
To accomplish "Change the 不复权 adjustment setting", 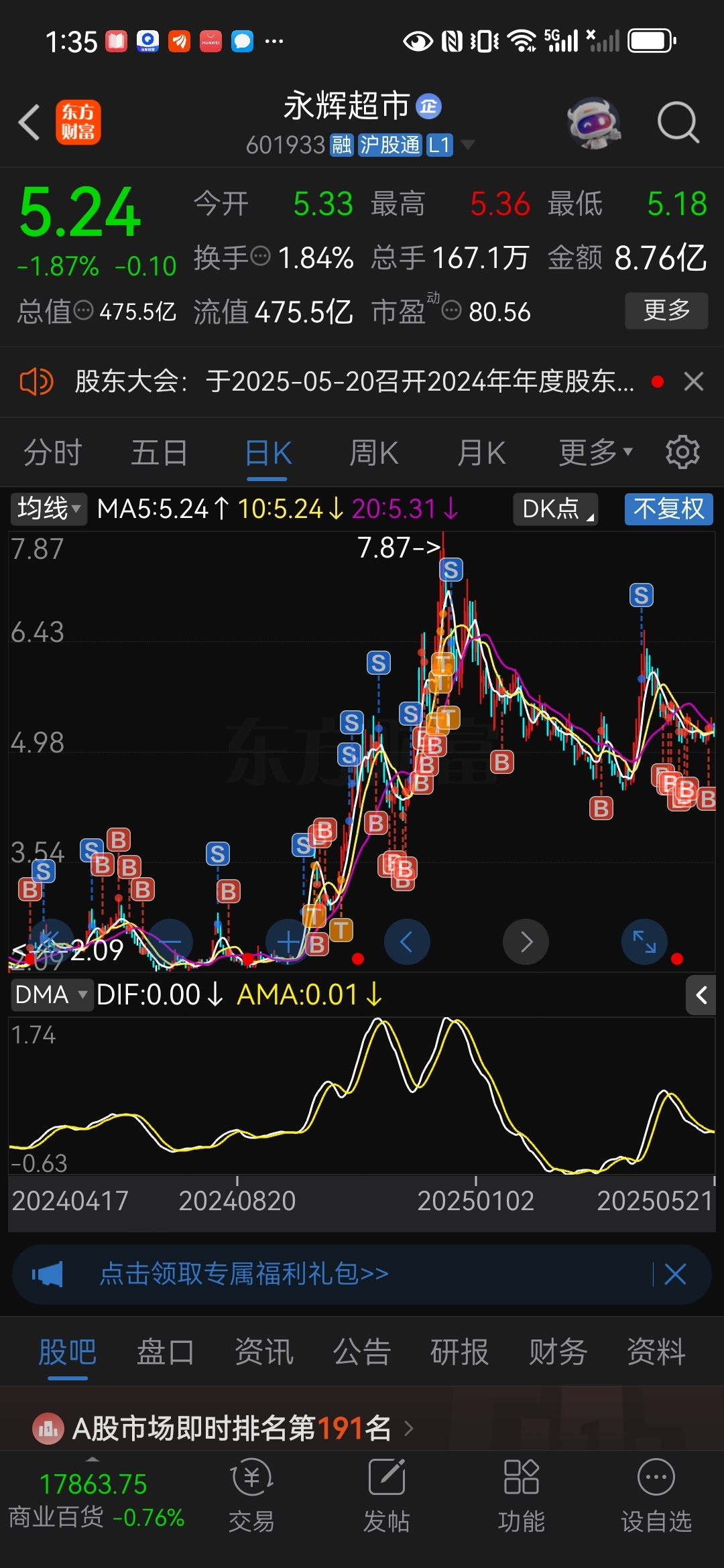I will (669, 509).
